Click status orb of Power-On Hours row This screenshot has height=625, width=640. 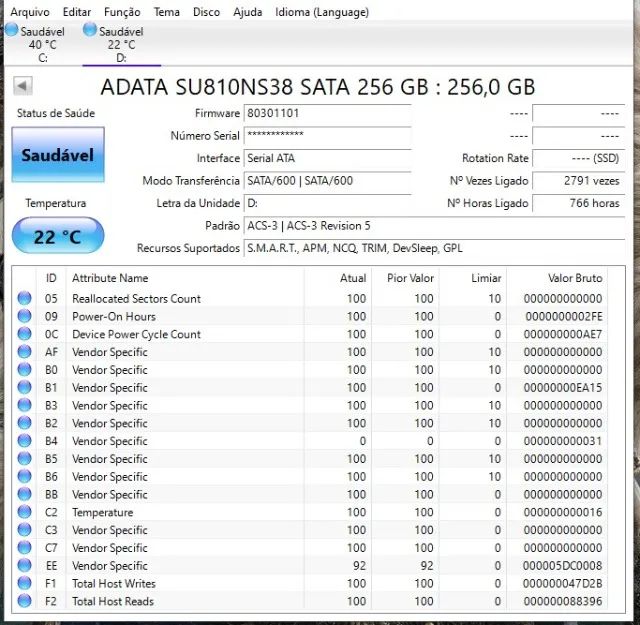[x=24, y=316]
